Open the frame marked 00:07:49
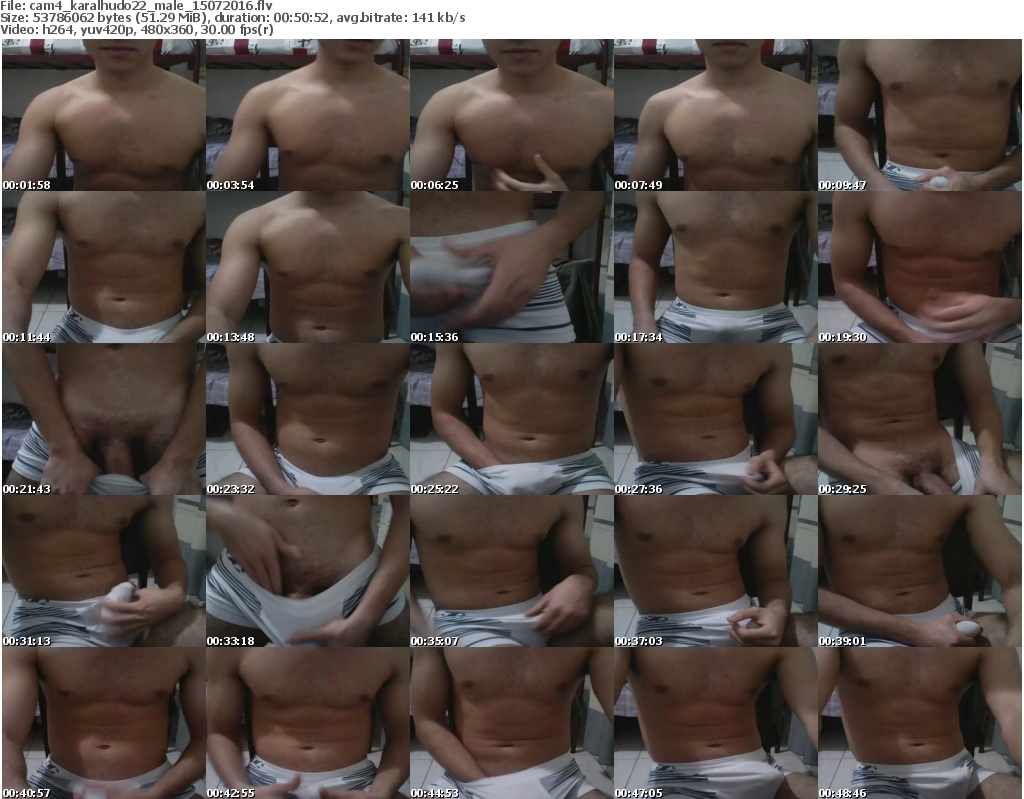Image resolution: width=1024 pixels, height=799 pixels. tap(715, 115)
